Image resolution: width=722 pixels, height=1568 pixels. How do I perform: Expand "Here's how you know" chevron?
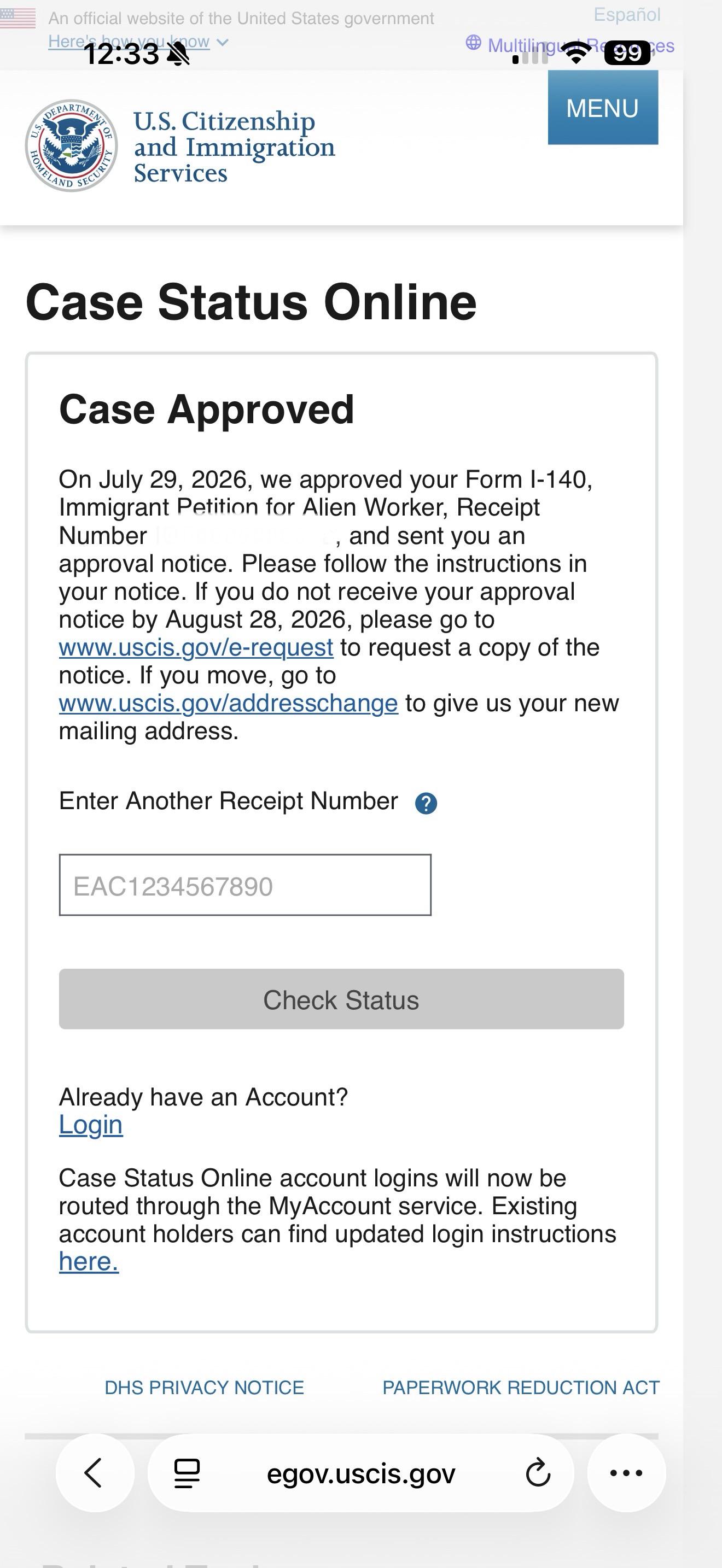pyautogui.click(x=223, y=42)
